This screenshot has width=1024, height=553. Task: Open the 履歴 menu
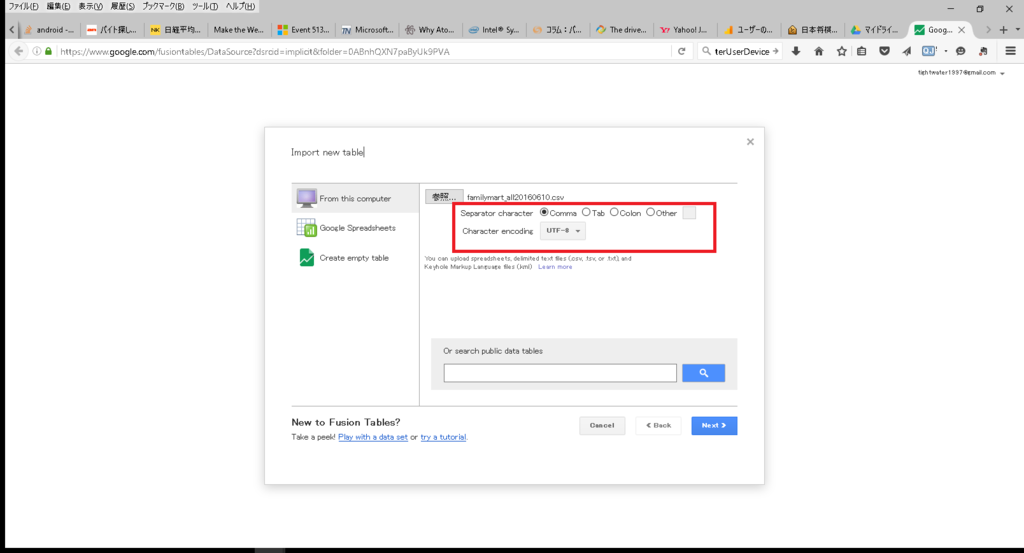pos(122,7)
